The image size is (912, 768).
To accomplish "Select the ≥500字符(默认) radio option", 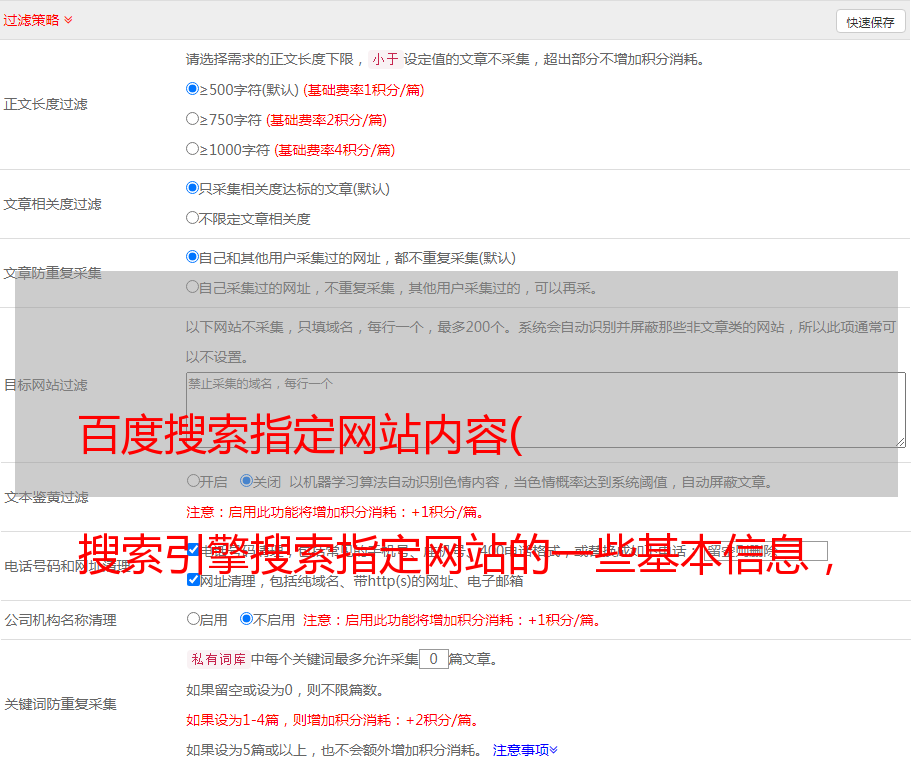I will pos(192,89).
